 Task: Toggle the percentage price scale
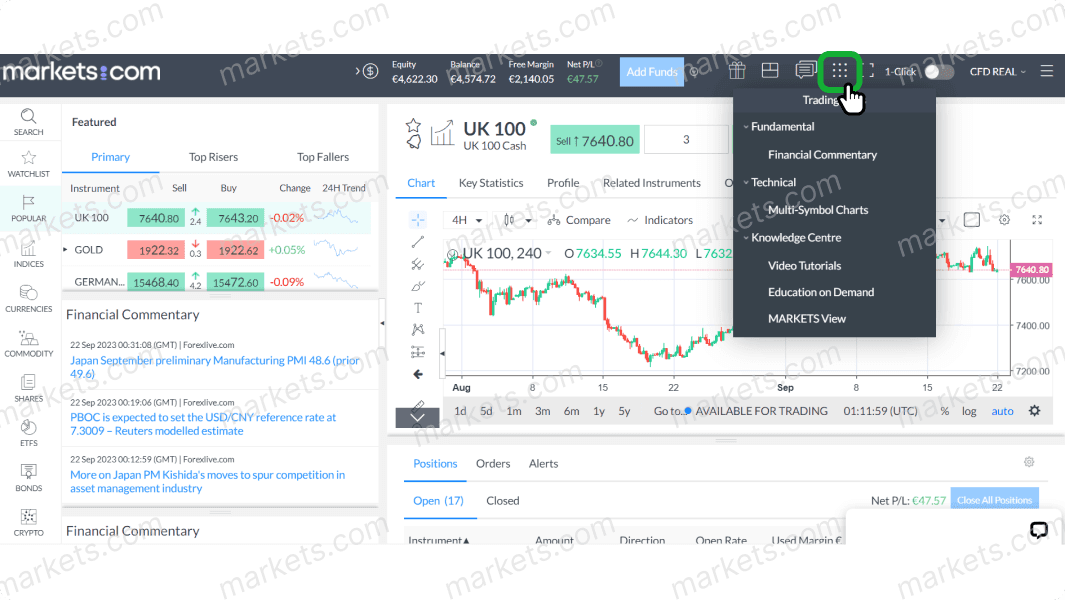click(944, 410)
